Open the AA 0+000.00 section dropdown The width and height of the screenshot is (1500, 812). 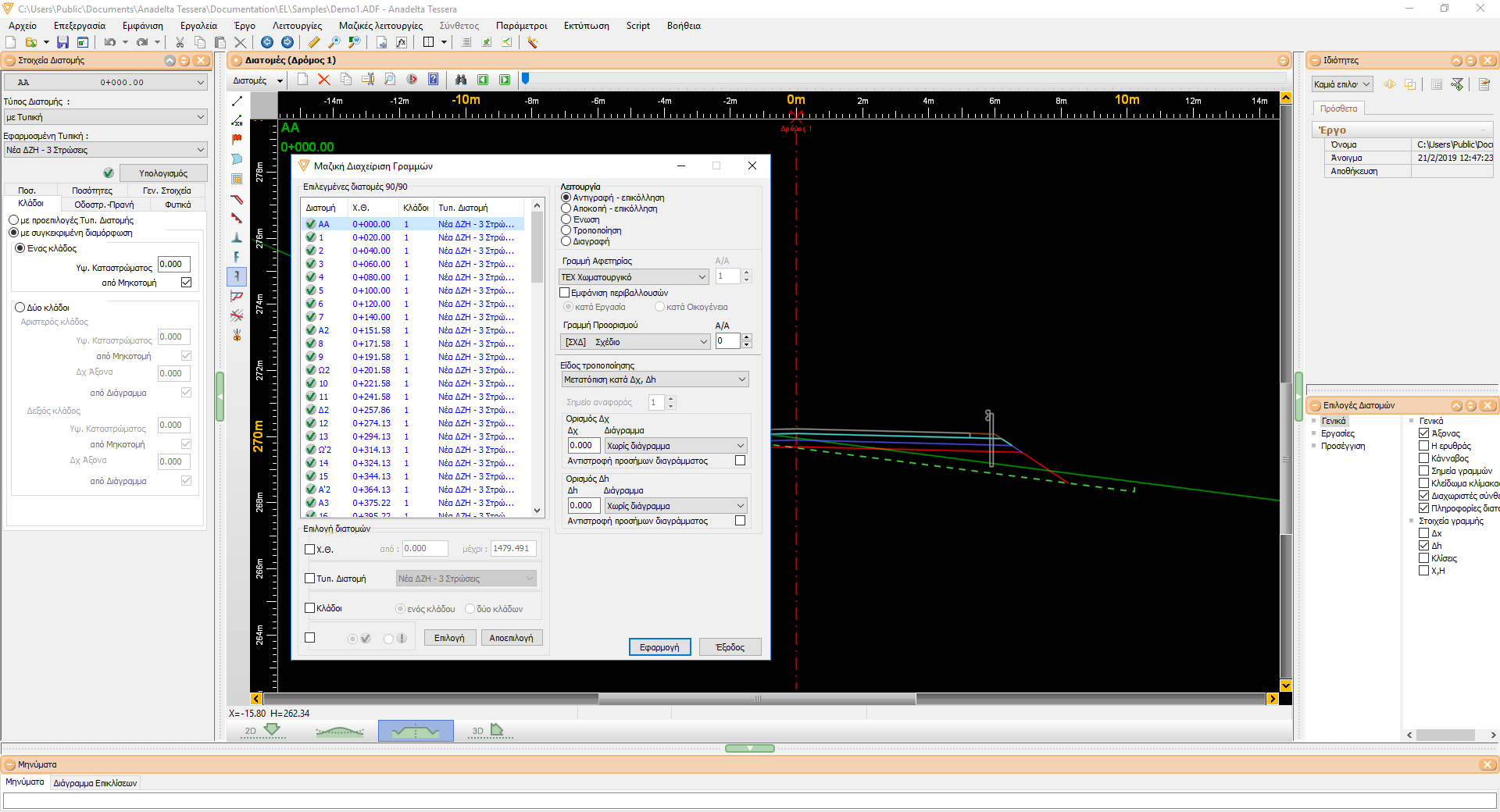click(x=105, y=82)
